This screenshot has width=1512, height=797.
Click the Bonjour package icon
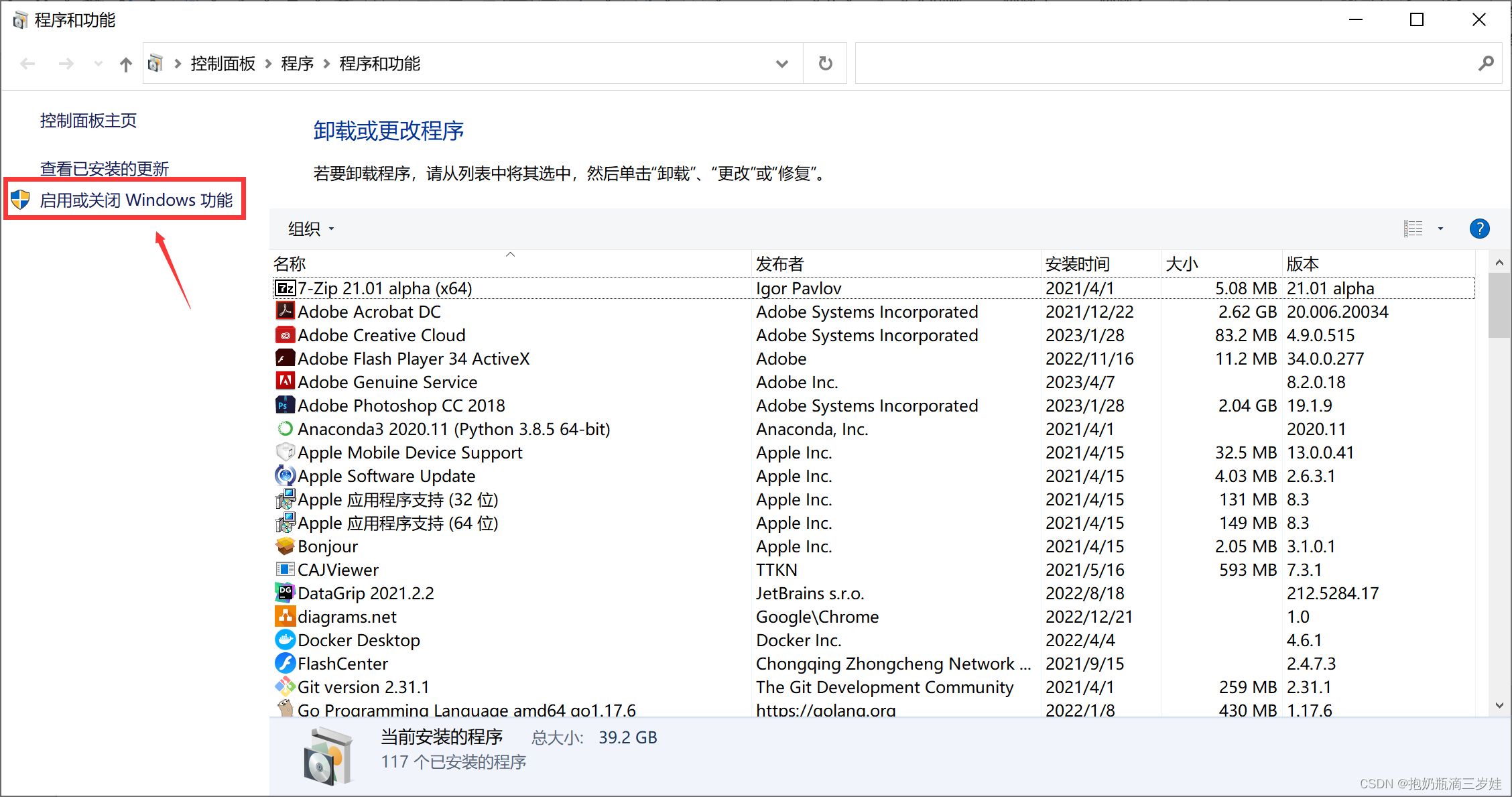coord(286,546)
